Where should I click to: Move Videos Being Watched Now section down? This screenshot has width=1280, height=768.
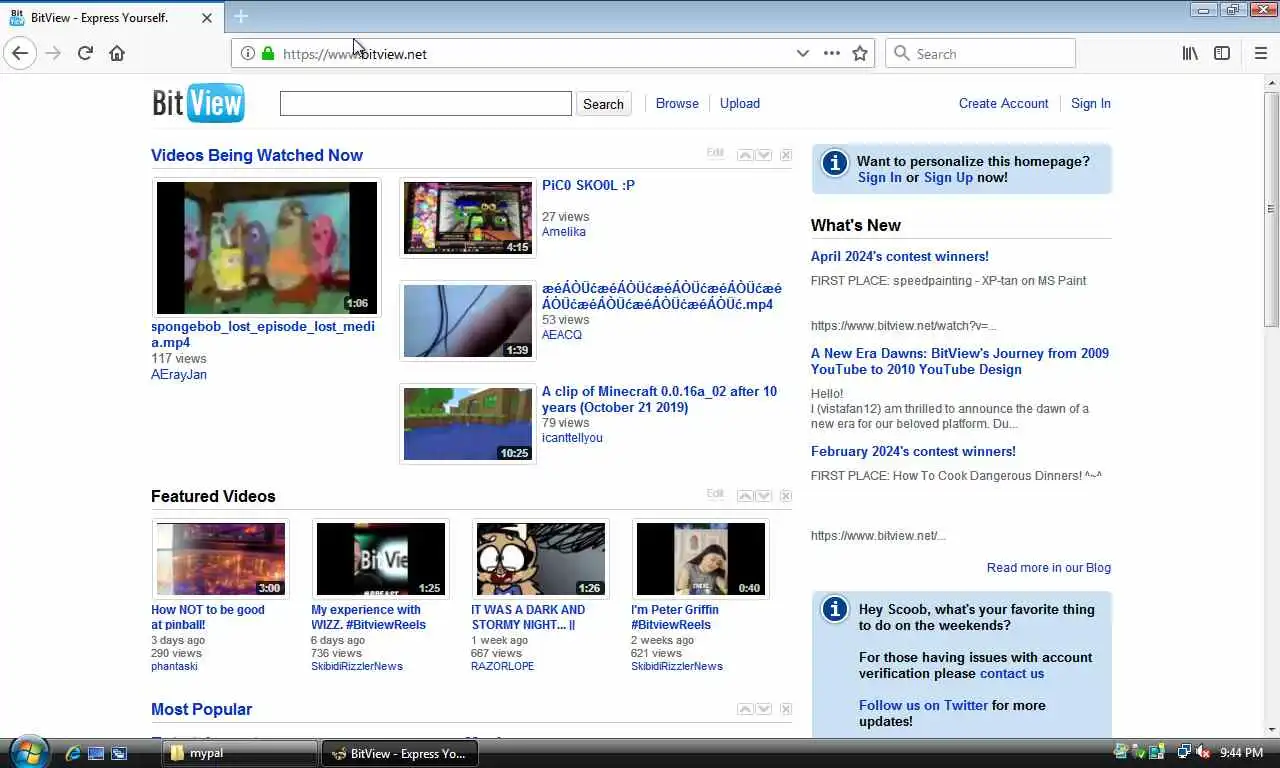(x=764, y=155)
